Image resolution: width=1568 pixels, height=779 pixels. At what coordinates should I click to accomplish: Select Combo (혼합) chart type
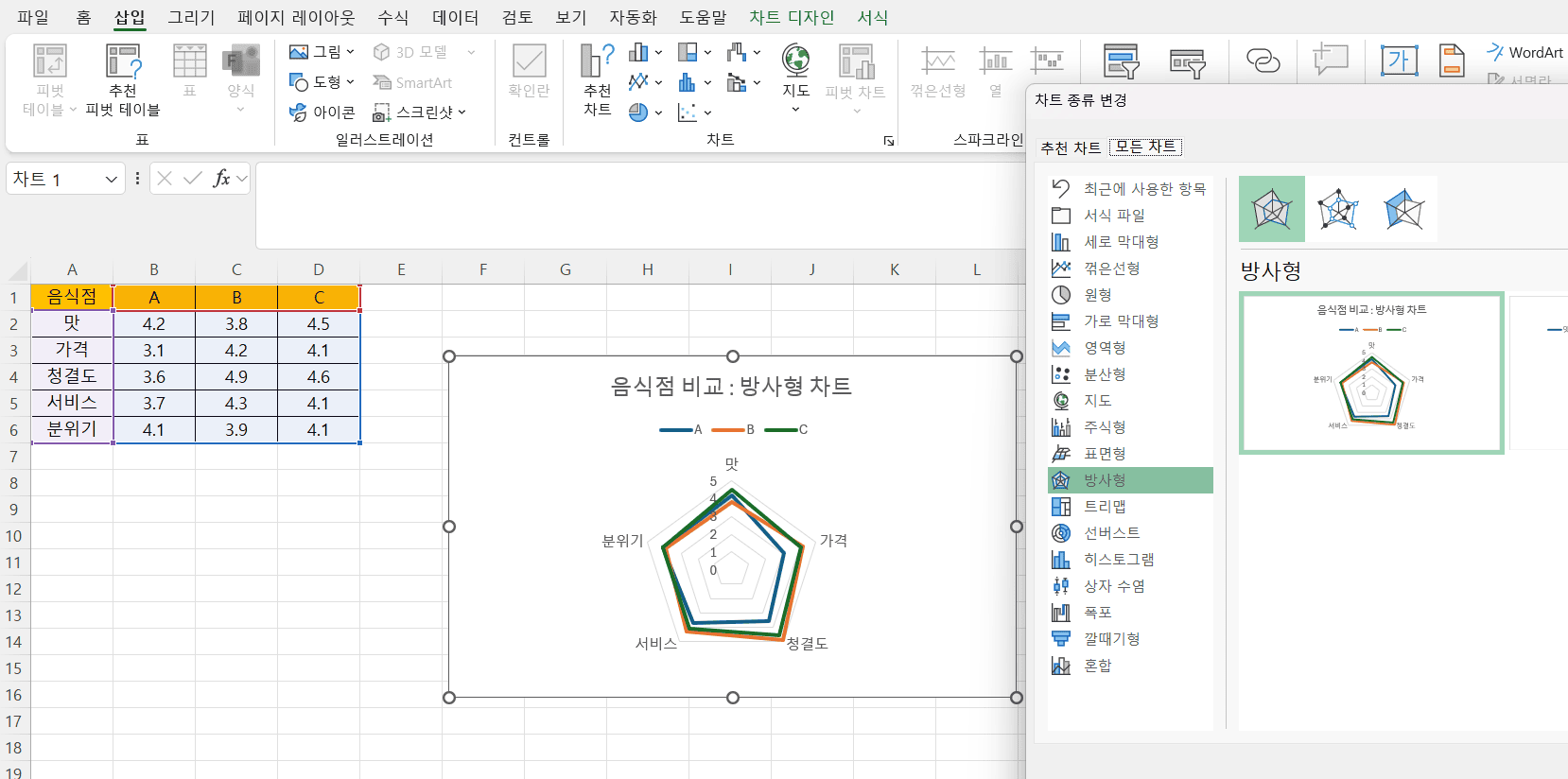1097,666
